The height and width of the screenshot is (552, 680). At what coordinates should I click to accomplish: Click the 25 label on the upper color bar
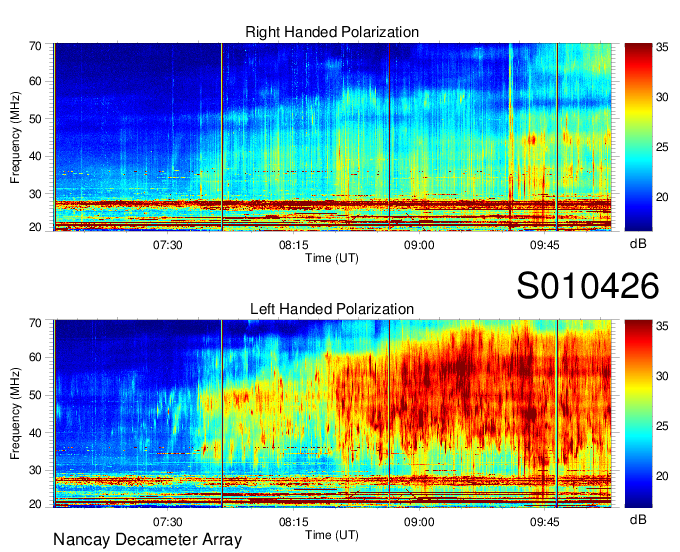point(662,147)
